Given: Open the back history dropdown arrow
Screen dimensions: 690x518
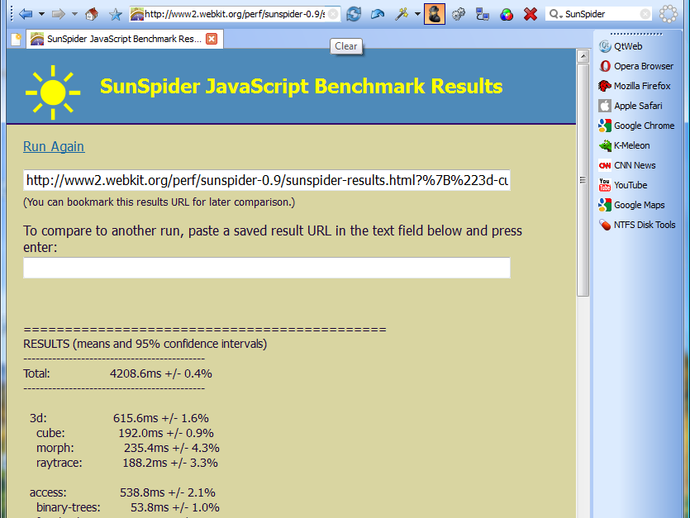Looking at the screenshot, I should click(41, 14).
